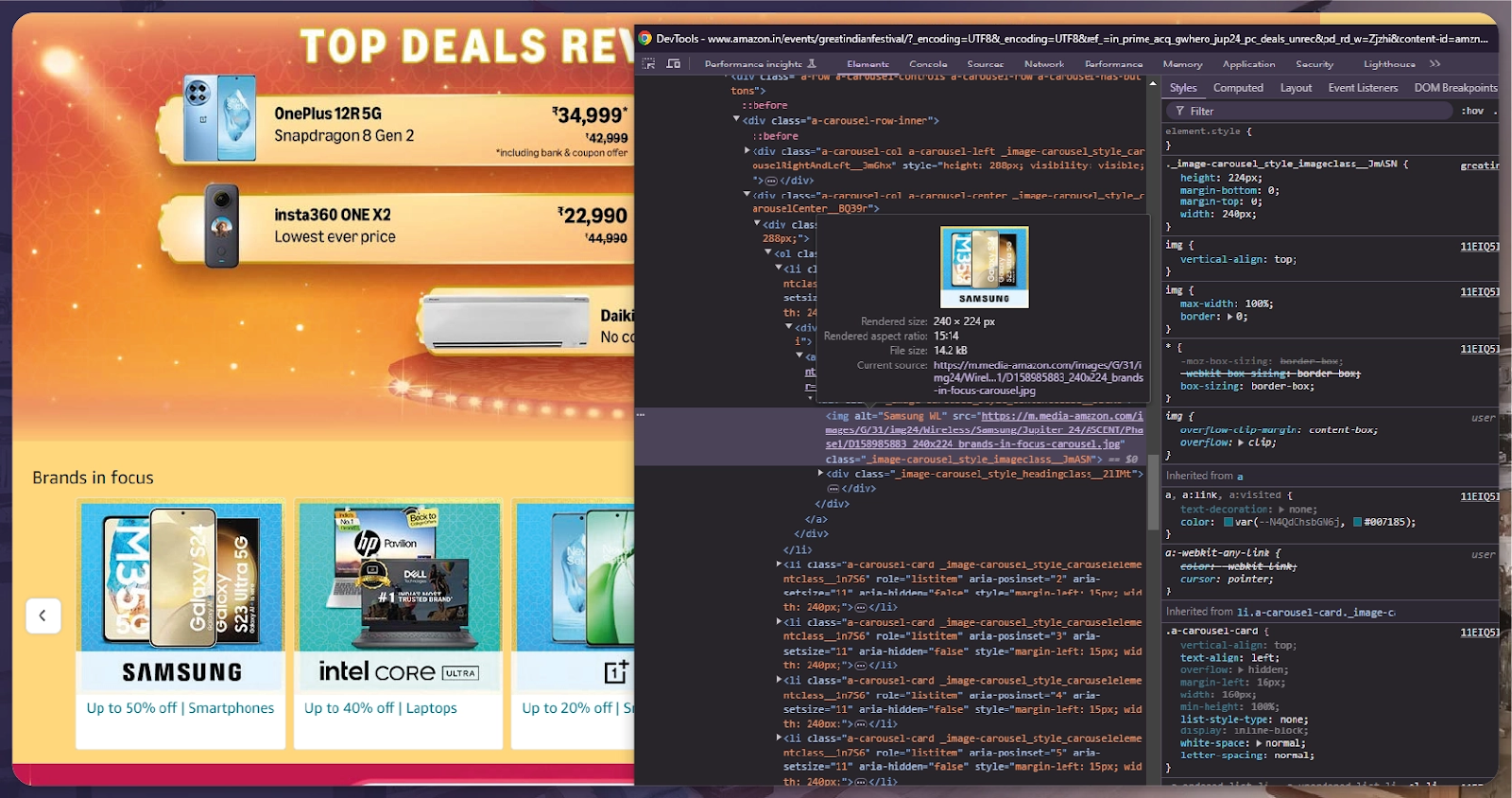1512x798 pixels.
Task: Switch to the Console panel
Action: [928, 64]
